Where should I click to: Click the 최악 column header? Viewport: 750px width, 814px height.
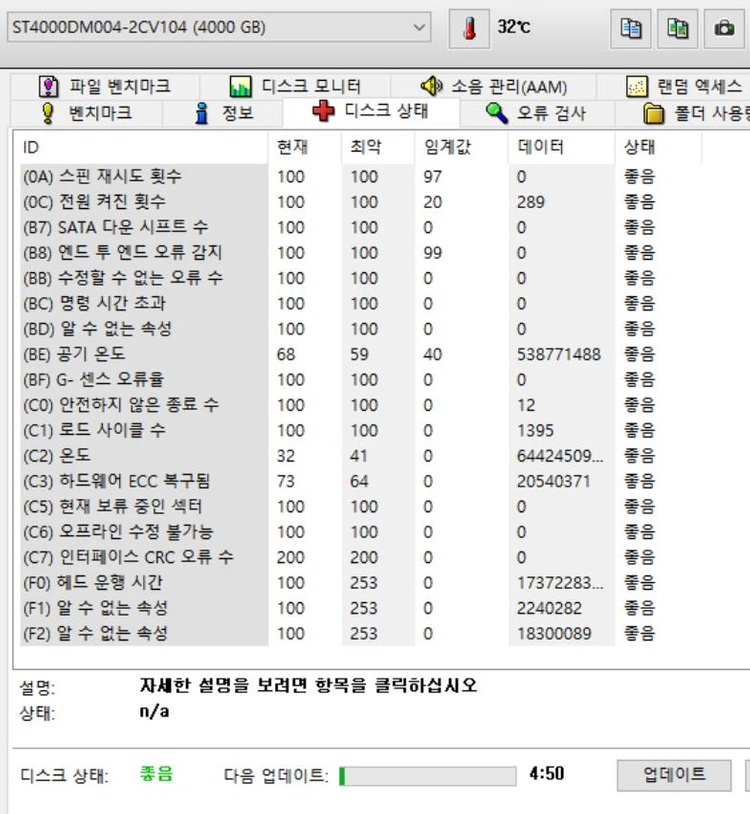click(x=378, y=147)
